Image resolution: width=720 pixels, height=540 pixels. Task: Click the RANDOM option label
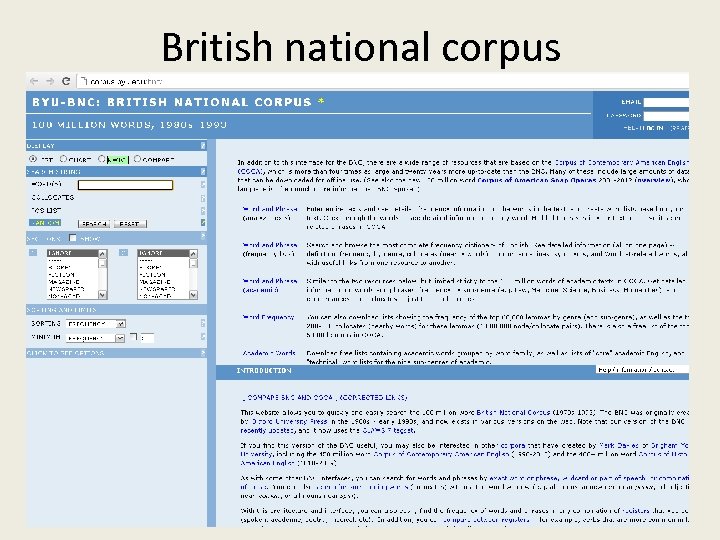pyautogui.click(x=45, y=223)
